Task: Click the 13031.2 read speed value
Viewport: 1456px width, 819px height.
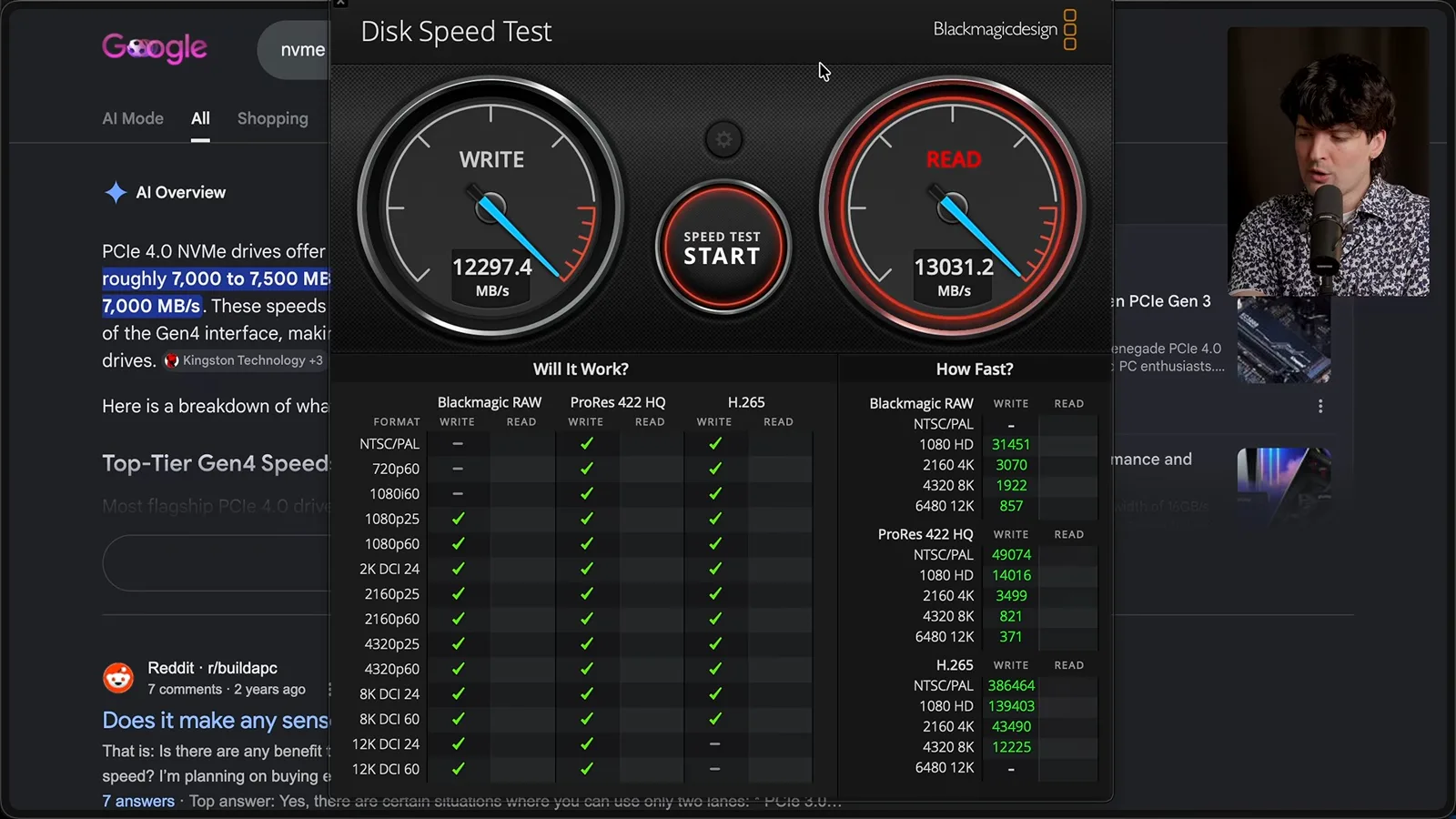Action: (954, 268)
